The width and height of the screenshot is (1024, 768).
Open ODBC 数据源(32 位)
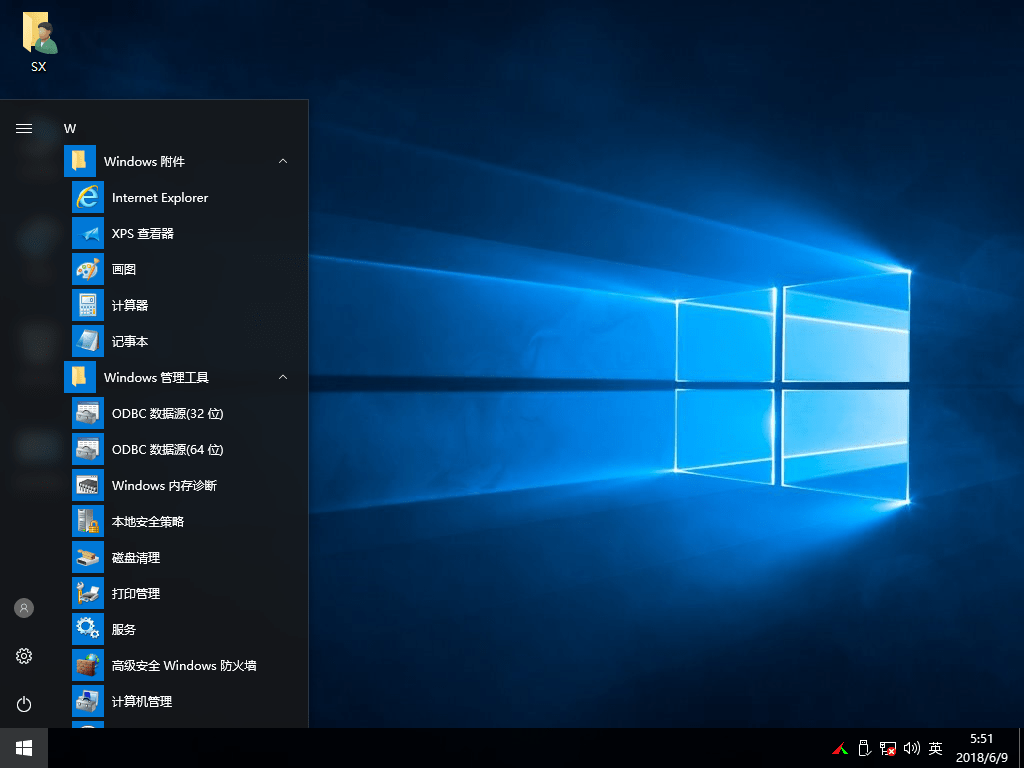(166, 413)
